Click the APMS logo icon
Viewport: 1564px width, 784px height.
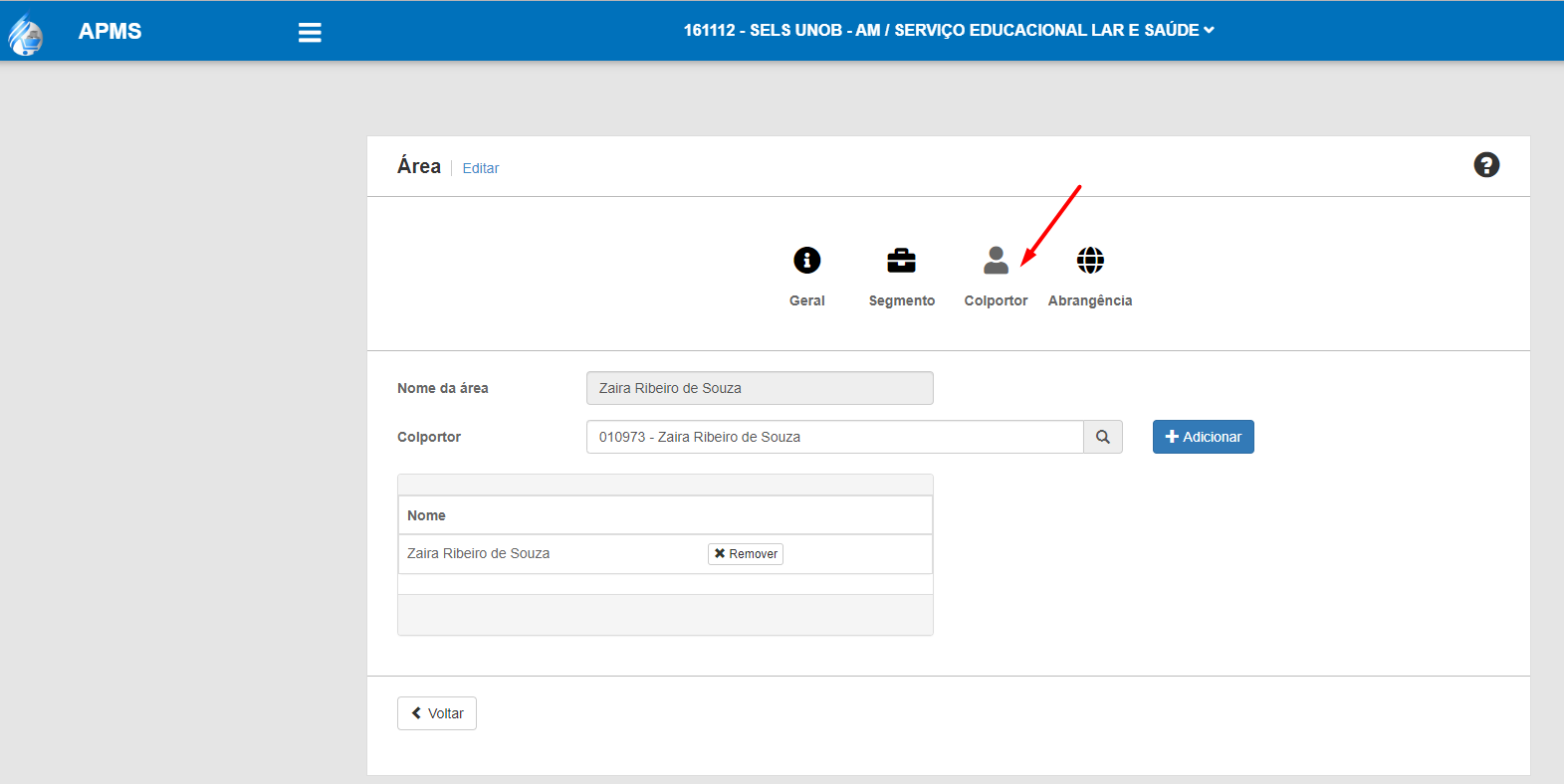(26, 34)
